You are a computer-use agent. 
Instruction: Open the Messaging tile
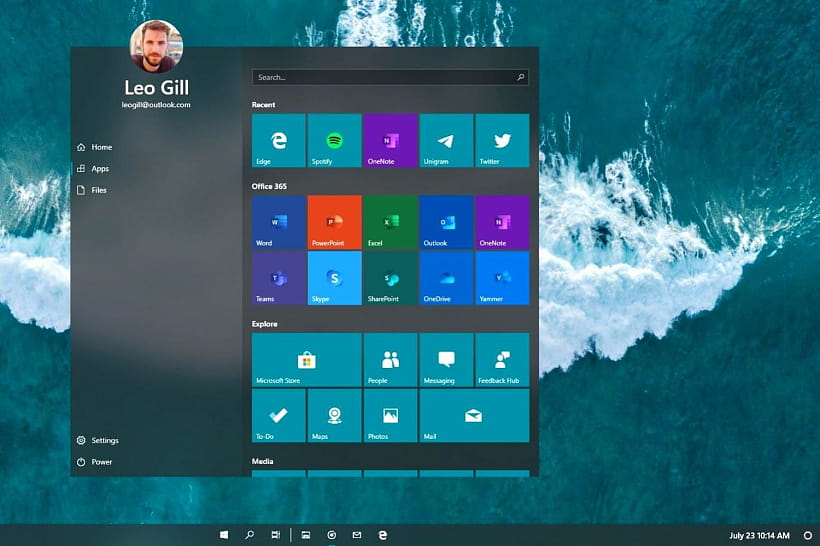447,360
